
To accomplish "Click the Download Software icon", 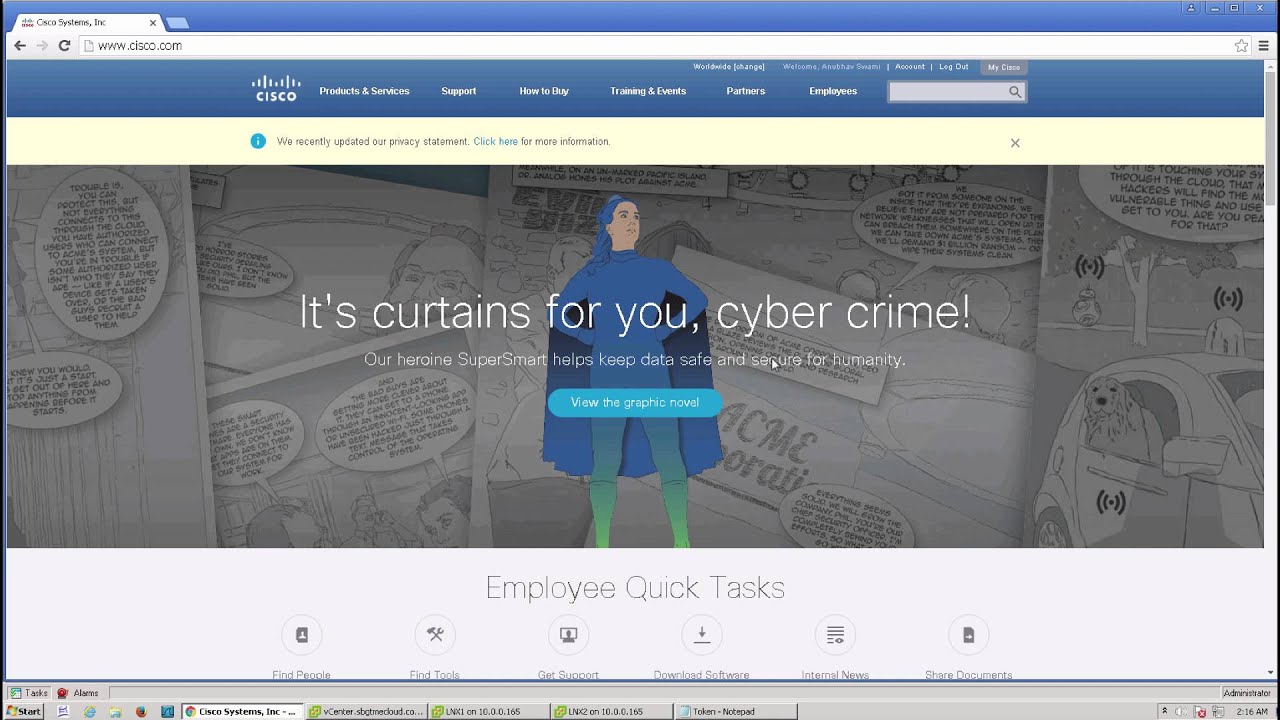I will point(702,635).
